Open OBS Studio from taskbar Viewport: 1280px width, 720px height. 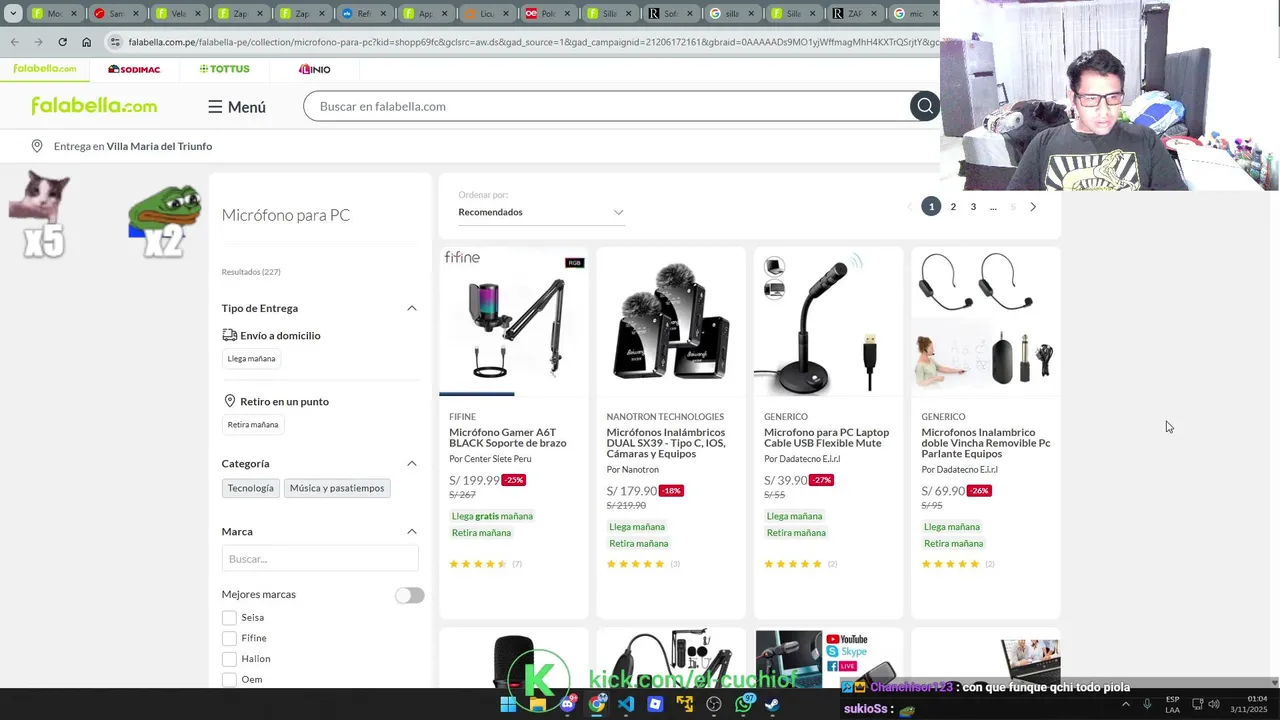tap(714, 704)
